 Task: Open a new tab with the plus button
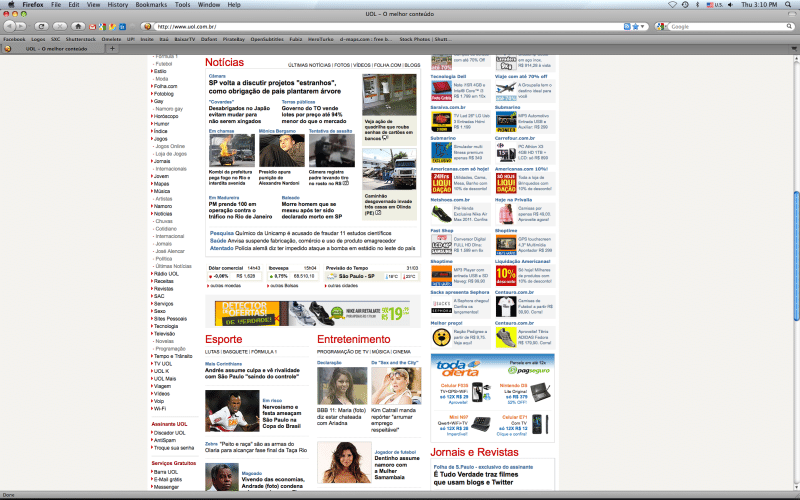pos(112,48)
